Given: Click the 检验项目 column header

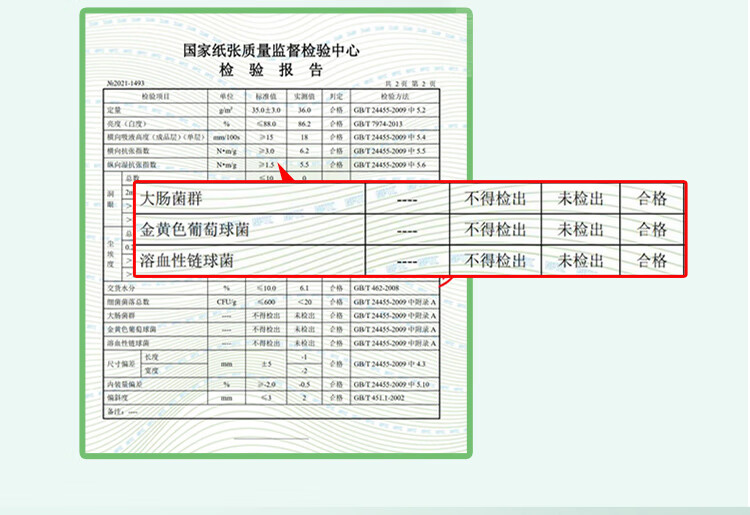Looking at the screenshot, I should 155,96.
